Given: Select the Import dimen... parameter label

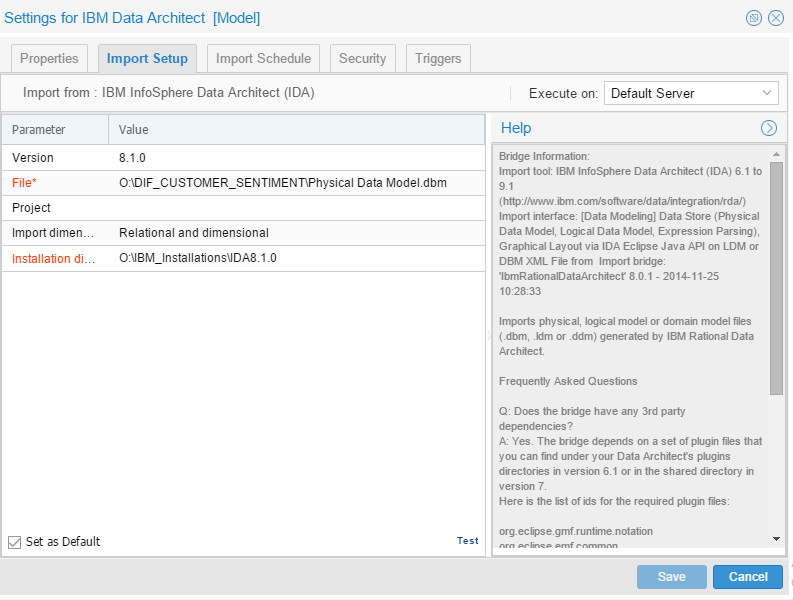Looking at the screenshot, I should pyautogui.click(x=53, y=233).
